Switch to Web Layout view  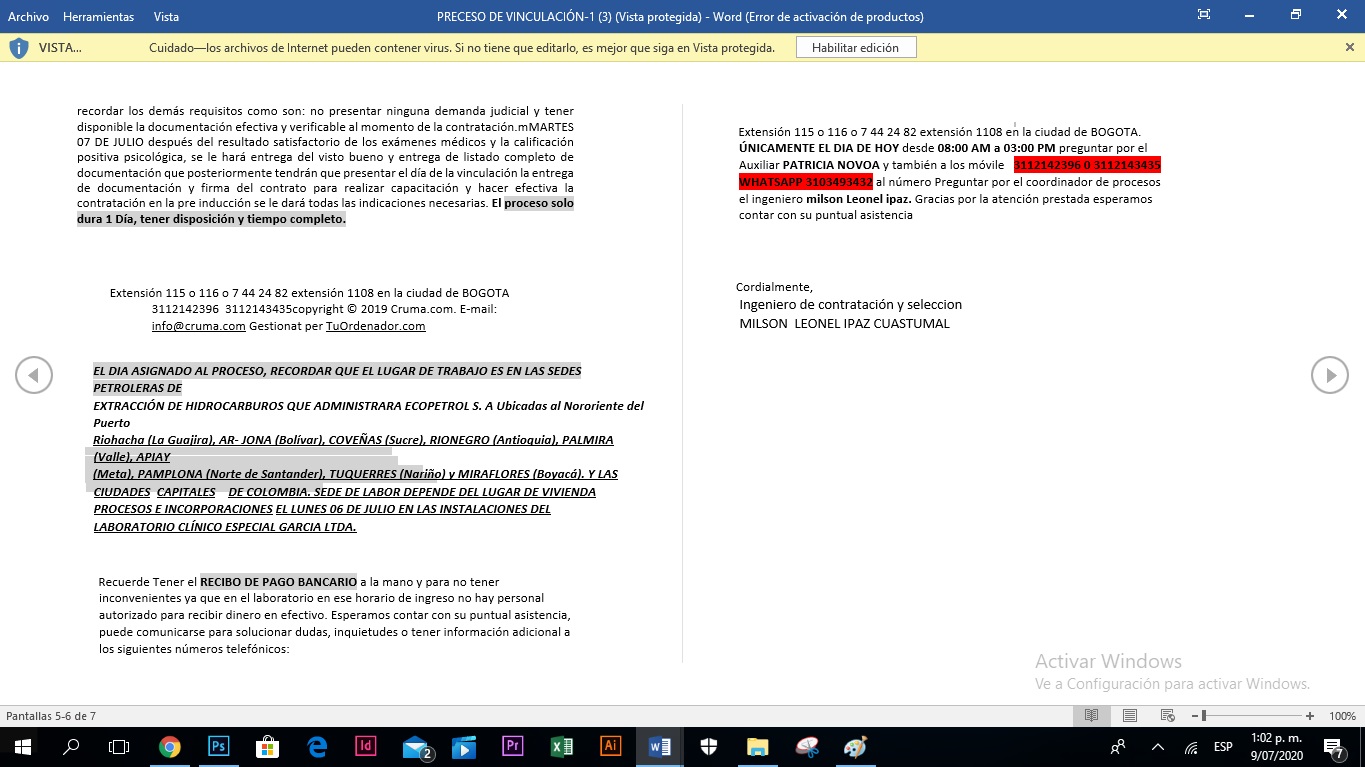coord(1167,716)
